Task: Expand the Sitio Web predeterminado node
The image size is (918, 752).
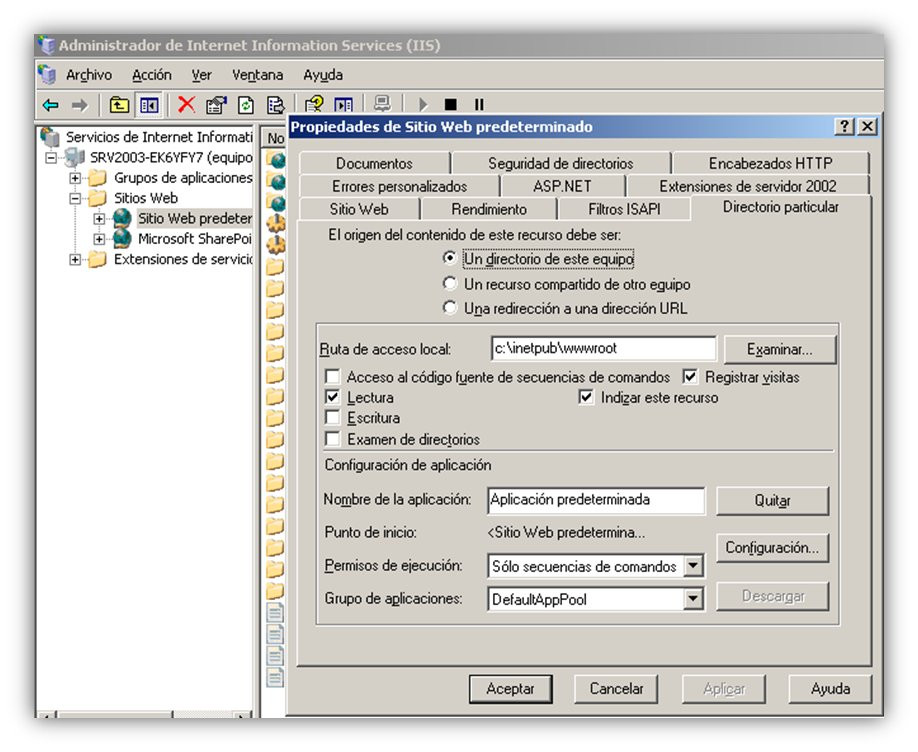Action: 100,218
